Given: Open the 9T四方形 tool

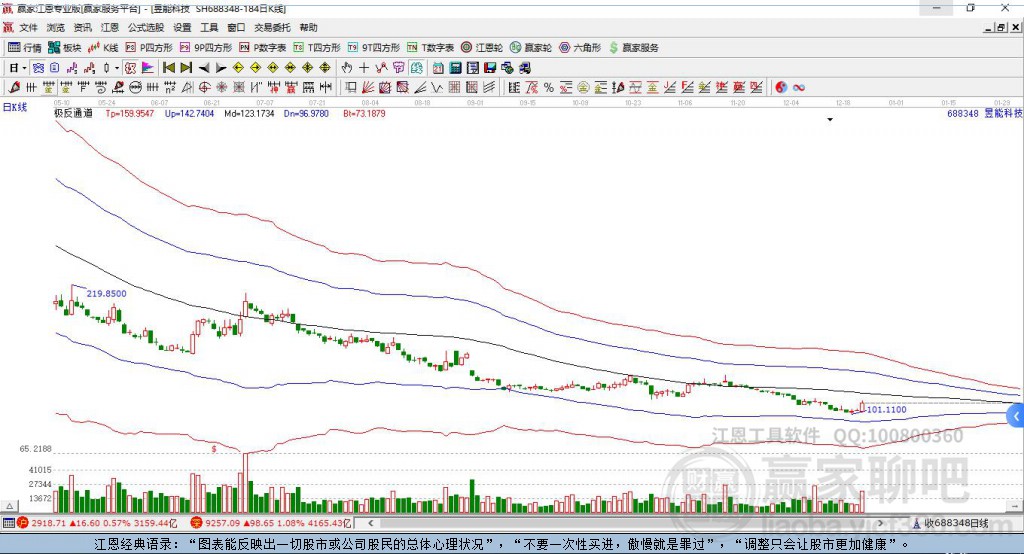Looking at the screenshot, I should click(374, 48).
